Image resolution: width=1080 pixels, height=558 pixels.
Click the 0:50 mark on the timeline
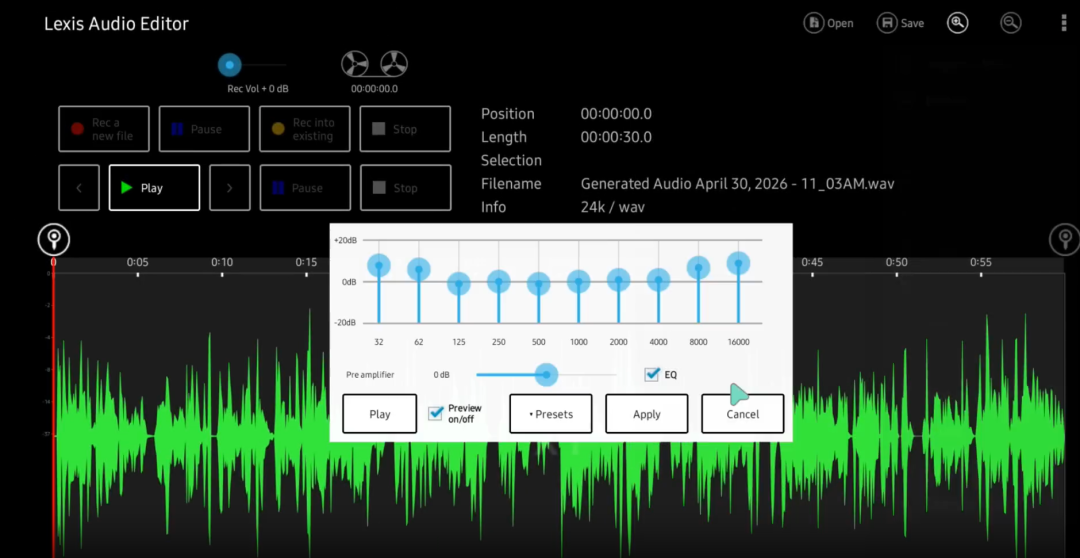(x=897, y=262)
